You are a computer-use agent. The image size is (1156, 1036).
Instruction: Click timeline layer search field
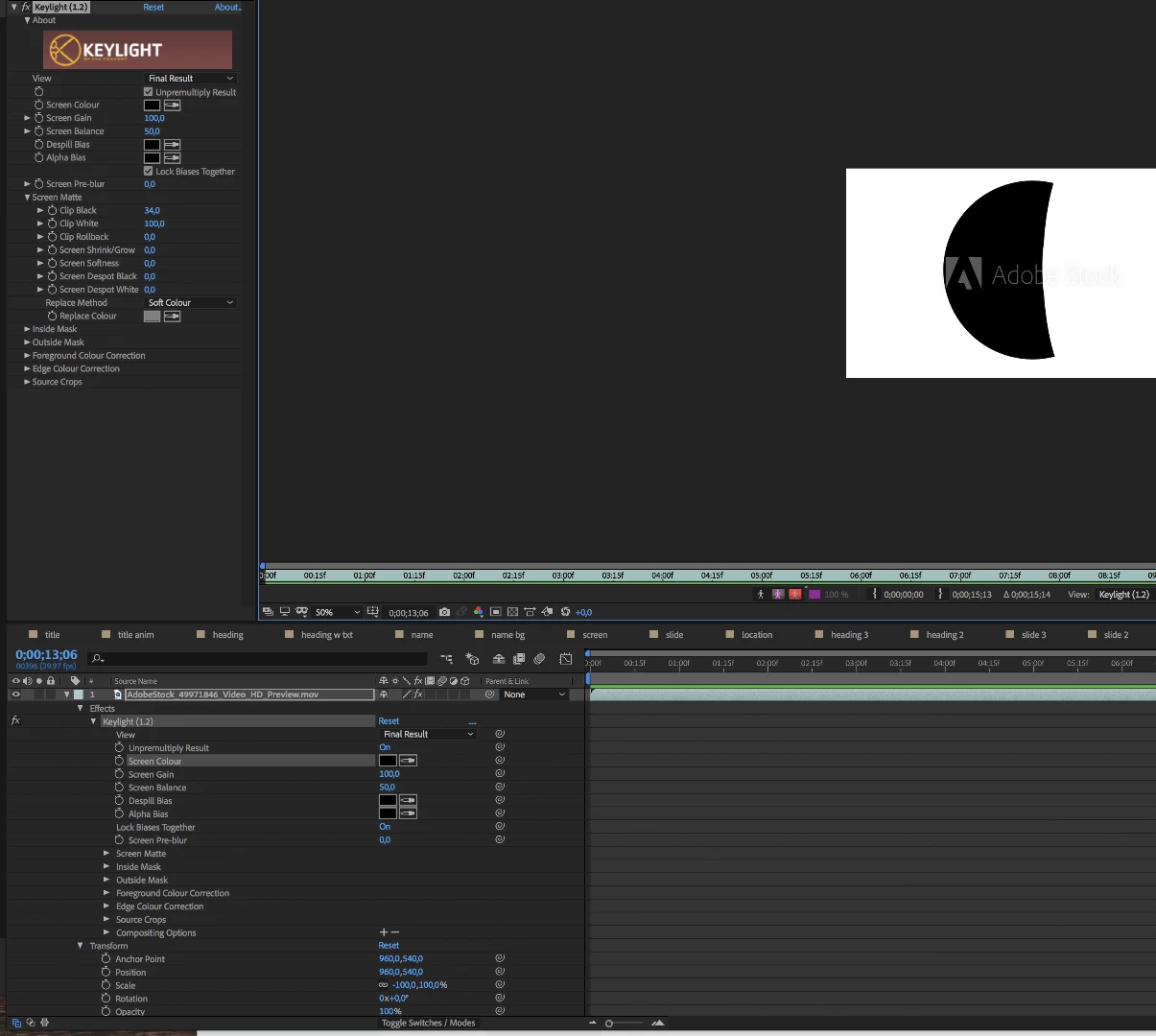[257, 659]
